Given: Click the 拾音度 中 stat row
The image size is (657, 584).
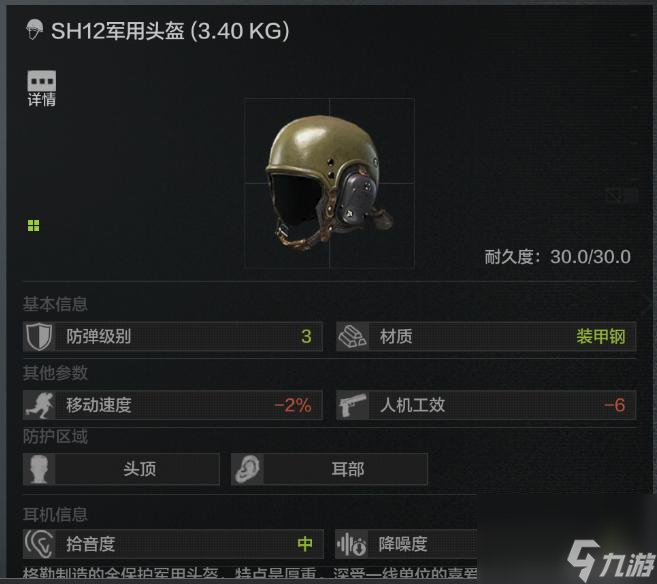Looking at the screenshot, I should click(x=173, y=544).
